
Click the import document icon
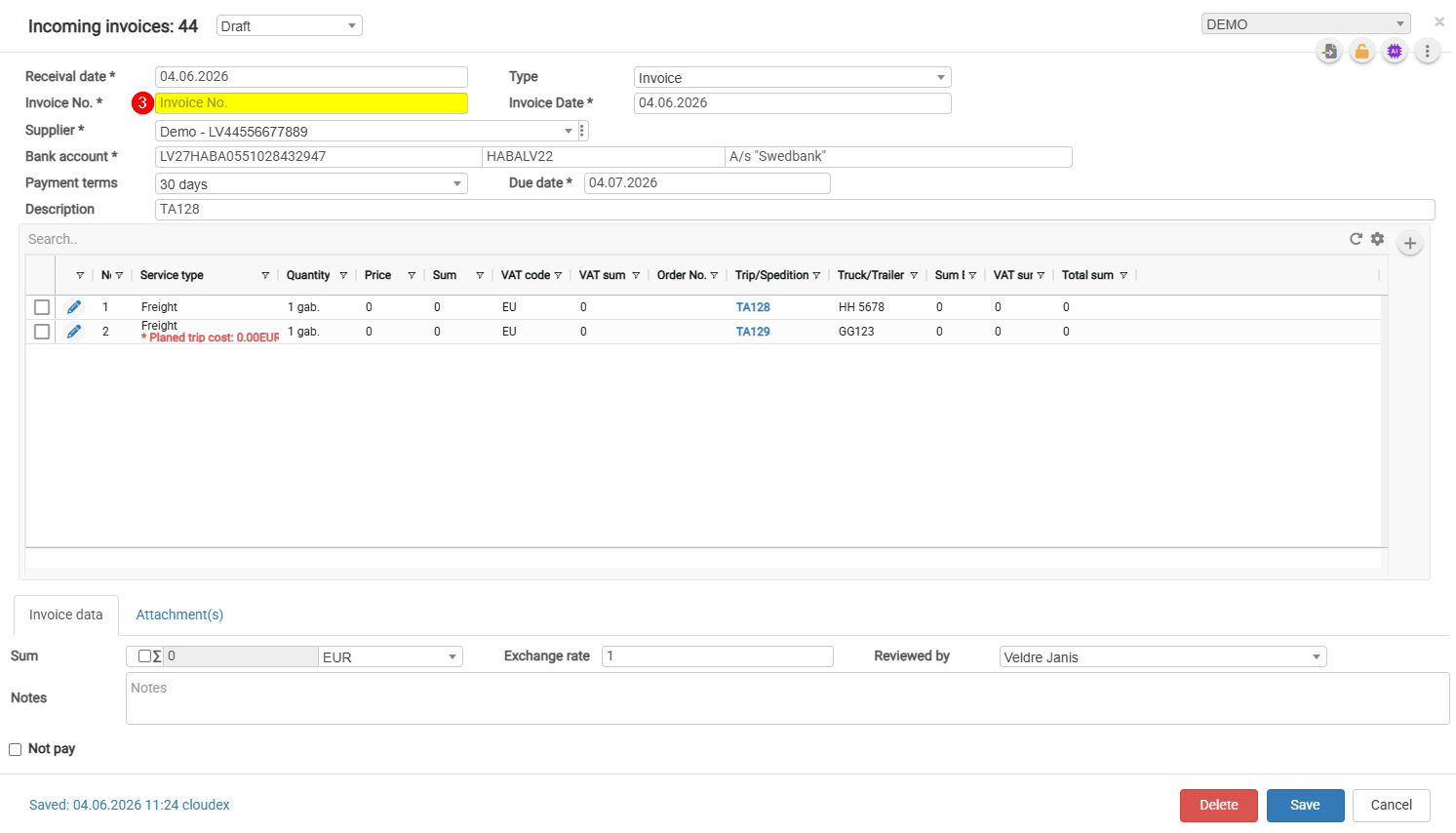[x=1329, y=52]
